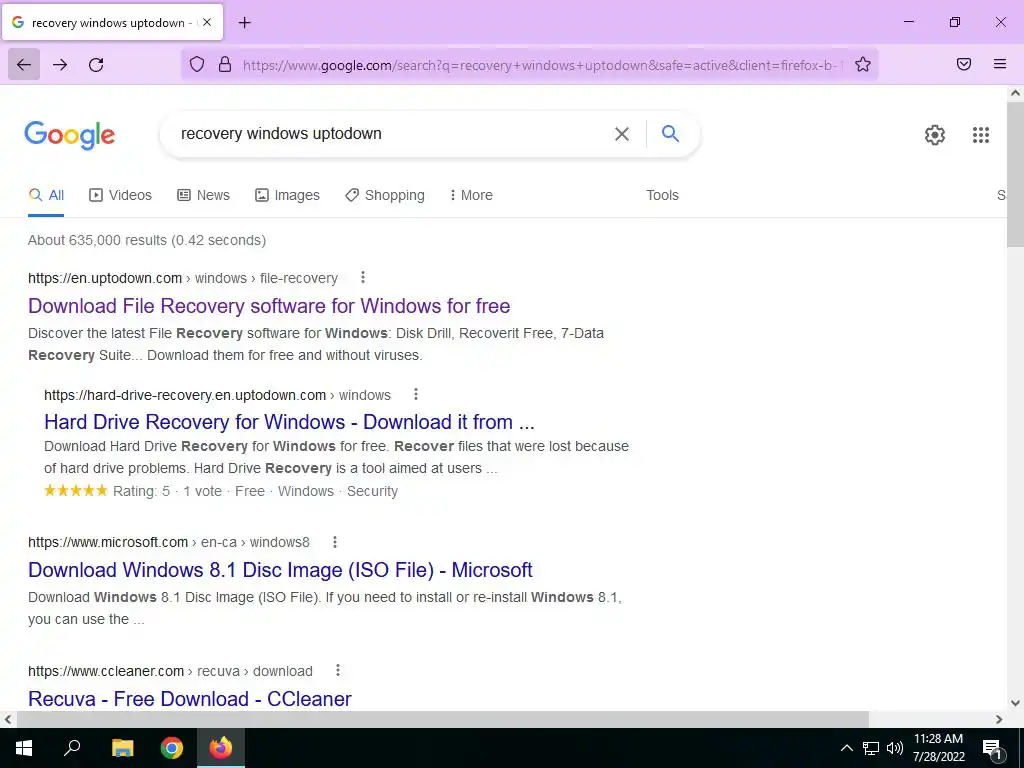
Task: Click the scroll up arrow
Action: (1015, 93)
